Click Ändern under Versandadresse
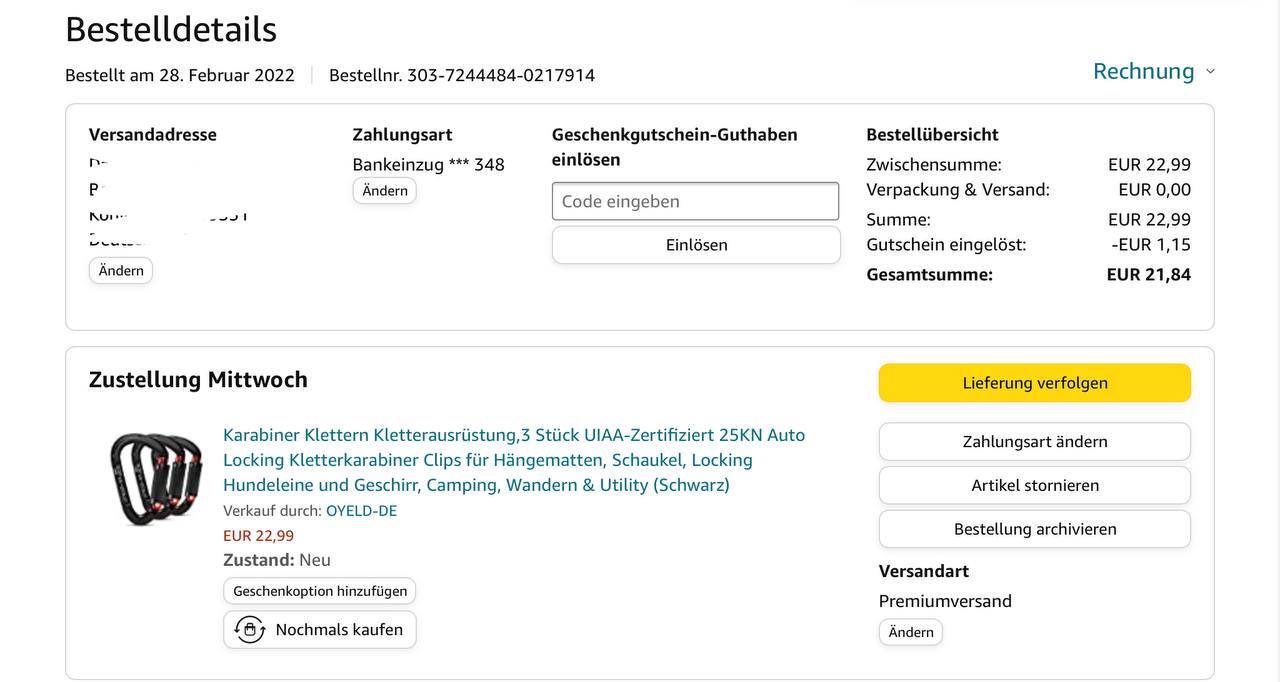 [121, 271]
